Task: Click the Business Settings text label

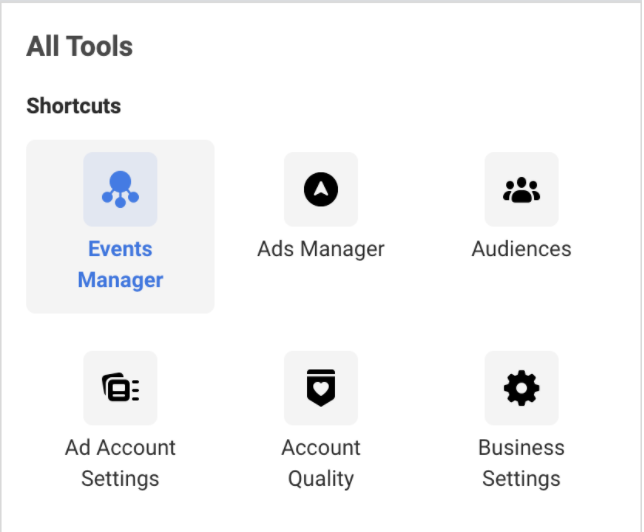Action: point(521,463)
